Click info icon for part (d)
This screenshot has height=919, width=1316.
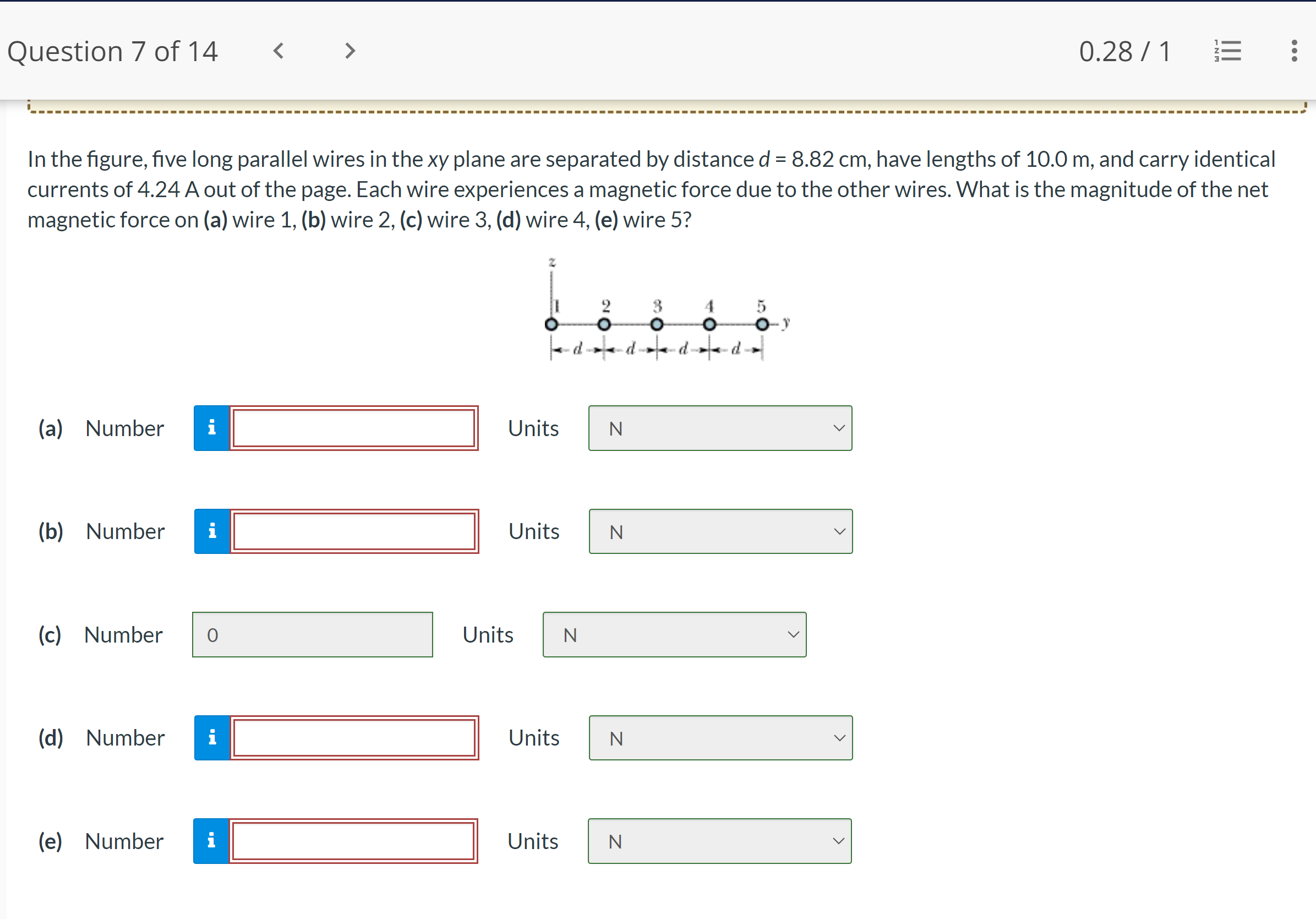click(x=212, y=738)
